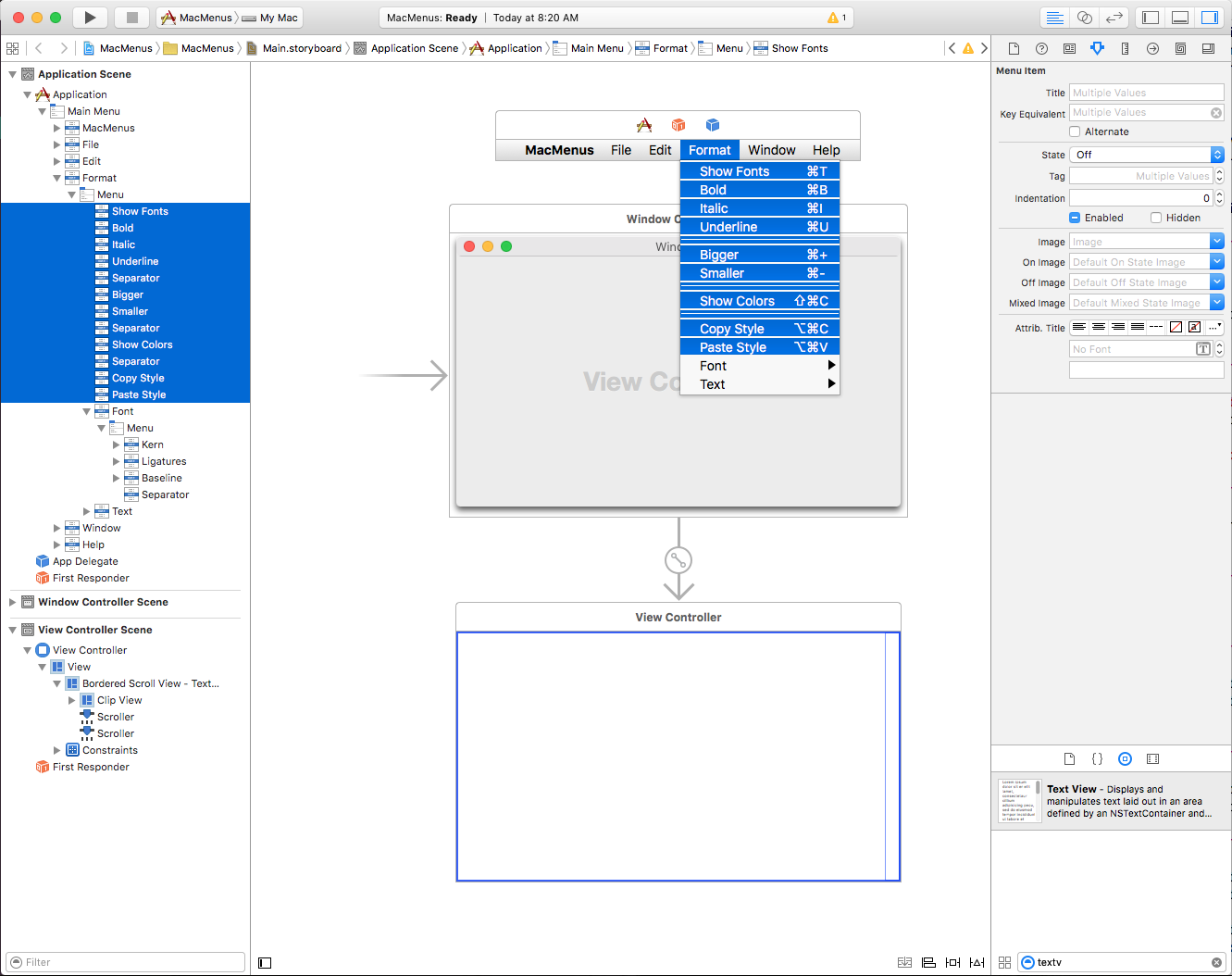
Task: Expand Window Controller Scene
Action: [13, 602]
